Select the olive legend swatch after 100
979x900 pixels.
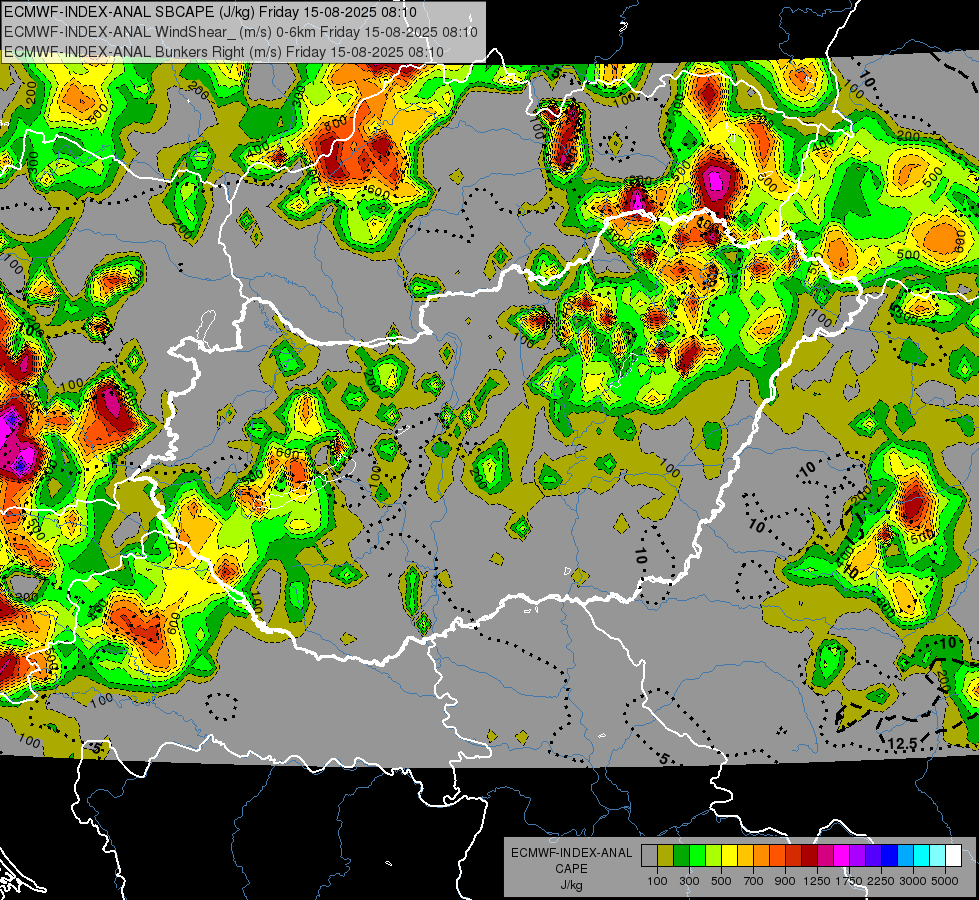coord(666,856)
